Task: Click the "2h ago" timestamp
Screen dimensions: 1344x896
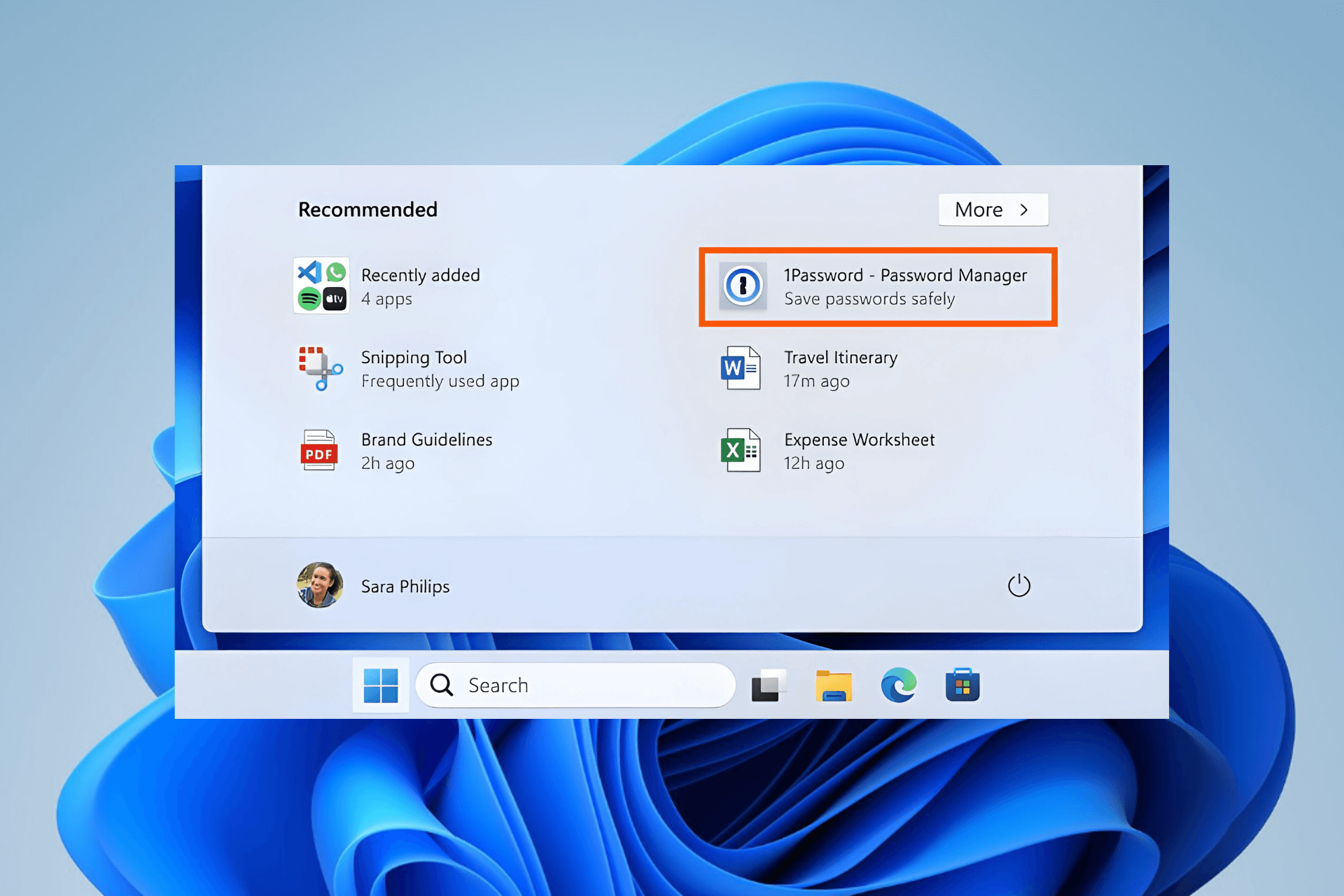Action: click(x=388, y=463)
